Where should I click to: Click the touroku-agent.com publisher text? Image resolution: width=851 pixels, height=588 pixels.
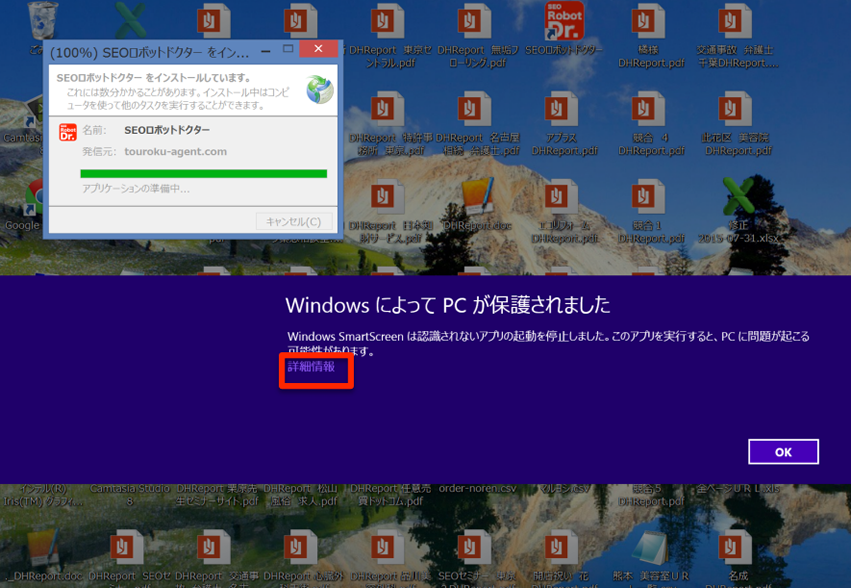(175, 151)
